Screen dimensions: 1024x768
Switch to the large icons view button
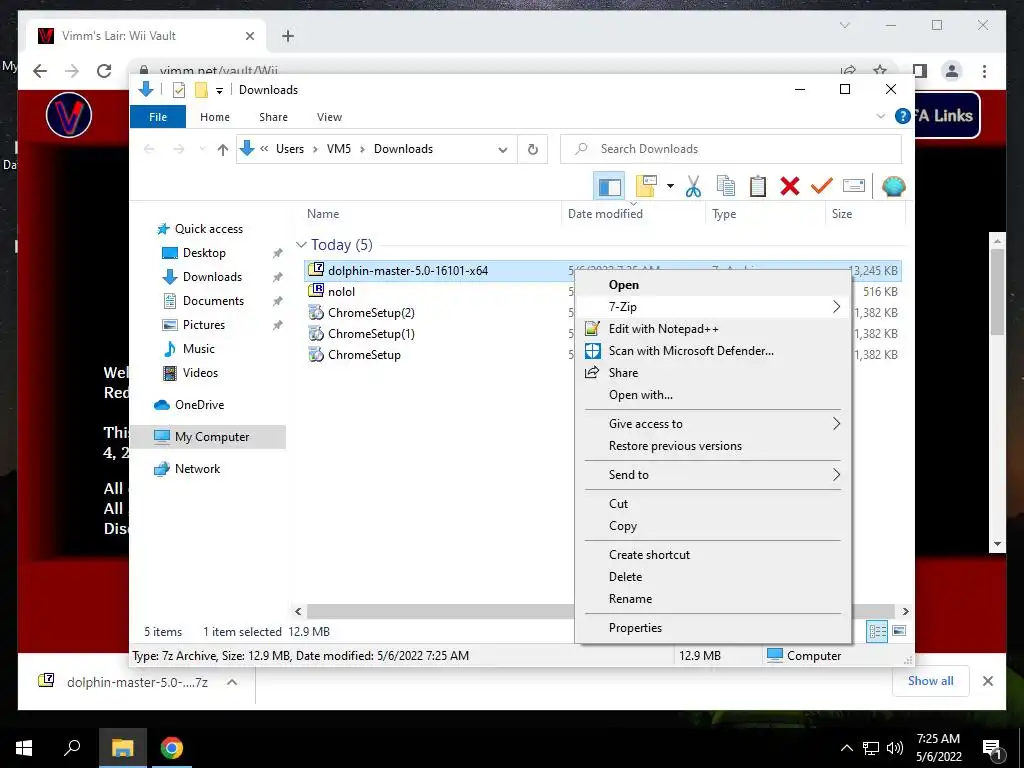[x=899, y=631]
